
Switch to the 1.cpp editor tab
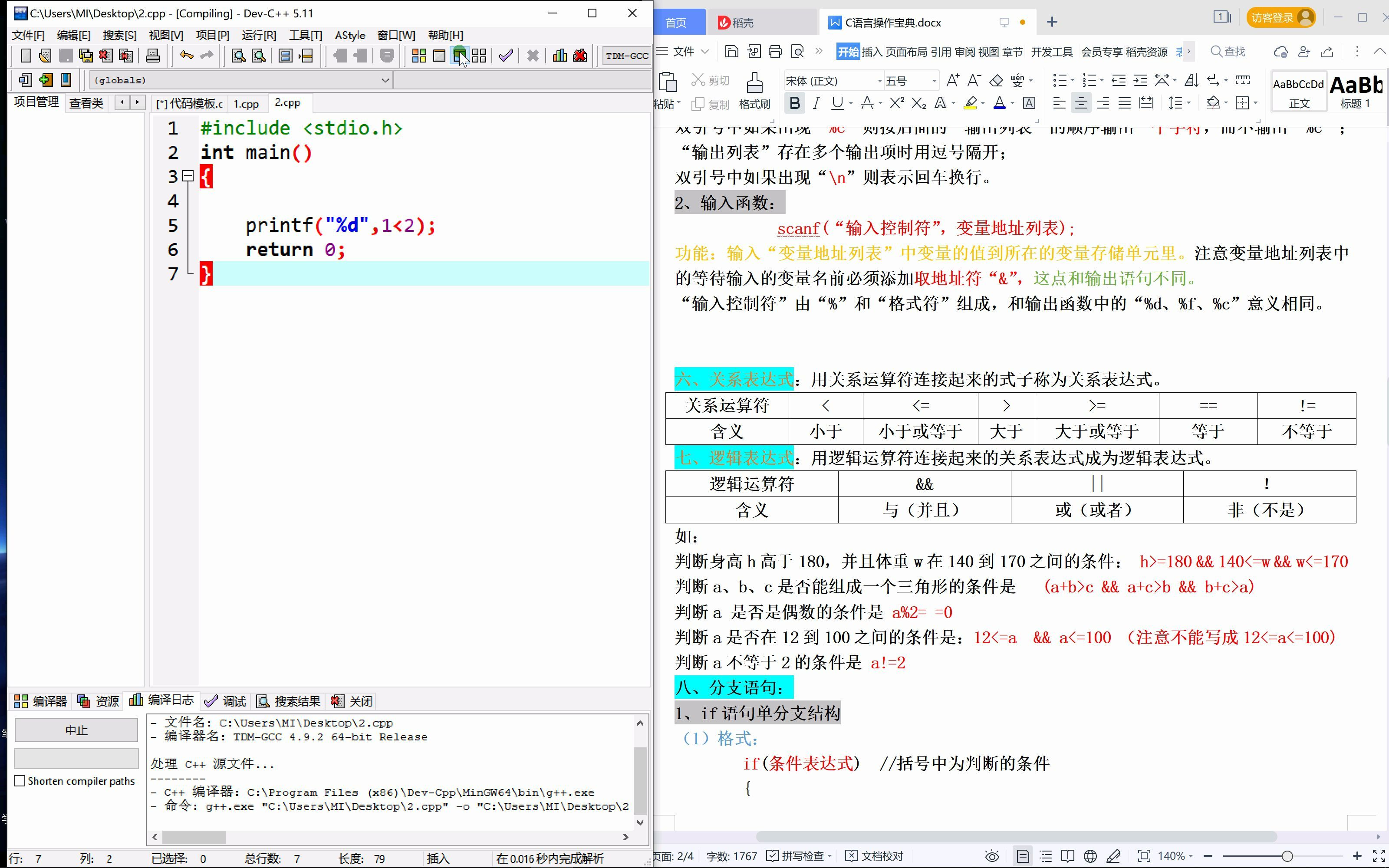(x=246, y=103)
